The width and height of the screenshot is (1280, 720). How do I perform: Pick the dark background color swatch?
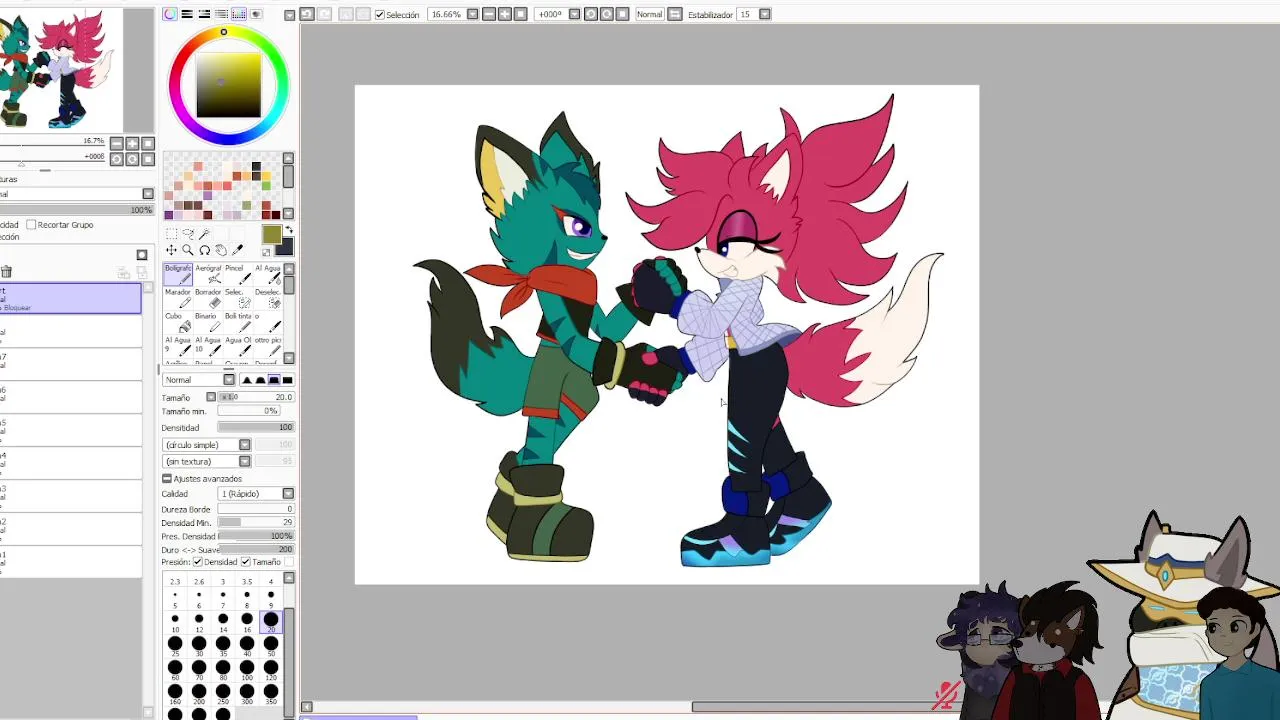pyautogui.click(x=285, y=247)
